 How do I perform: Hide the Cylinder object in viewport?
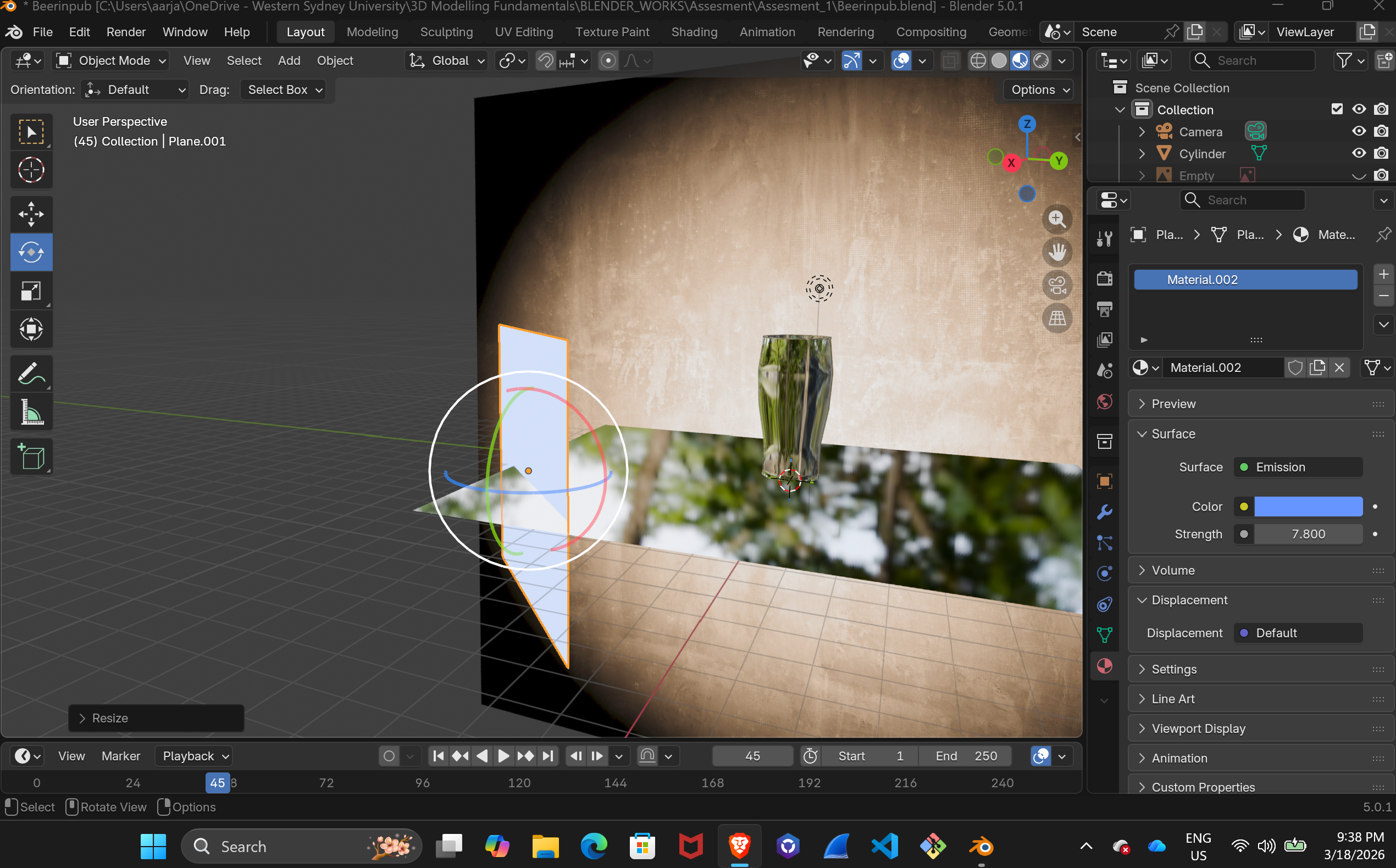tap(1358, 153)
